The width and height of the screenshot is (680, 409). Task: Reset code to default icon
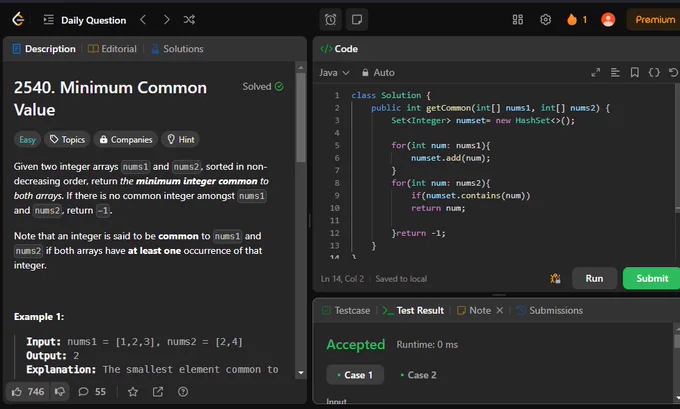click(x=673, y=72)
